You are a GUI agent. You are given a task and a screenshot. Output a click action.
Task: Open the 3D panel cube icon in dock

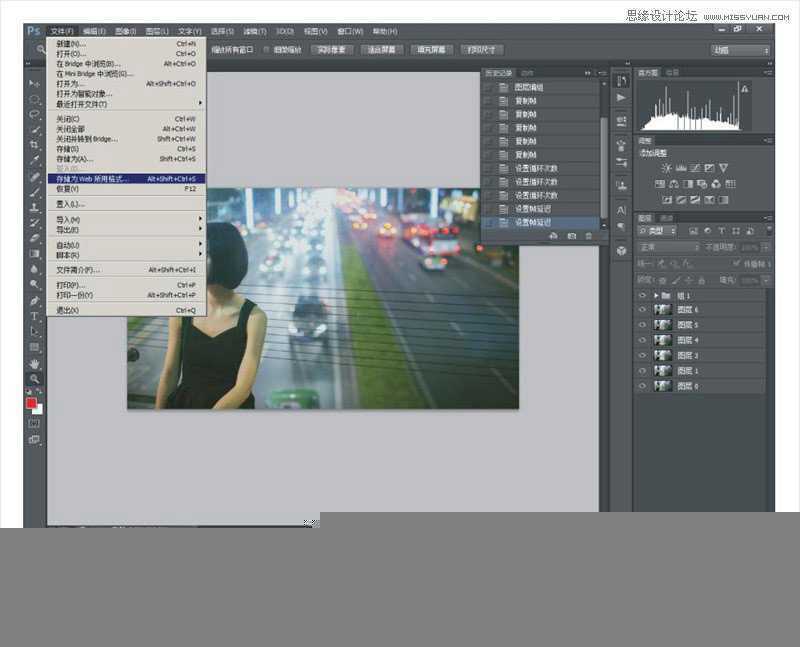(x=621, y=251)
